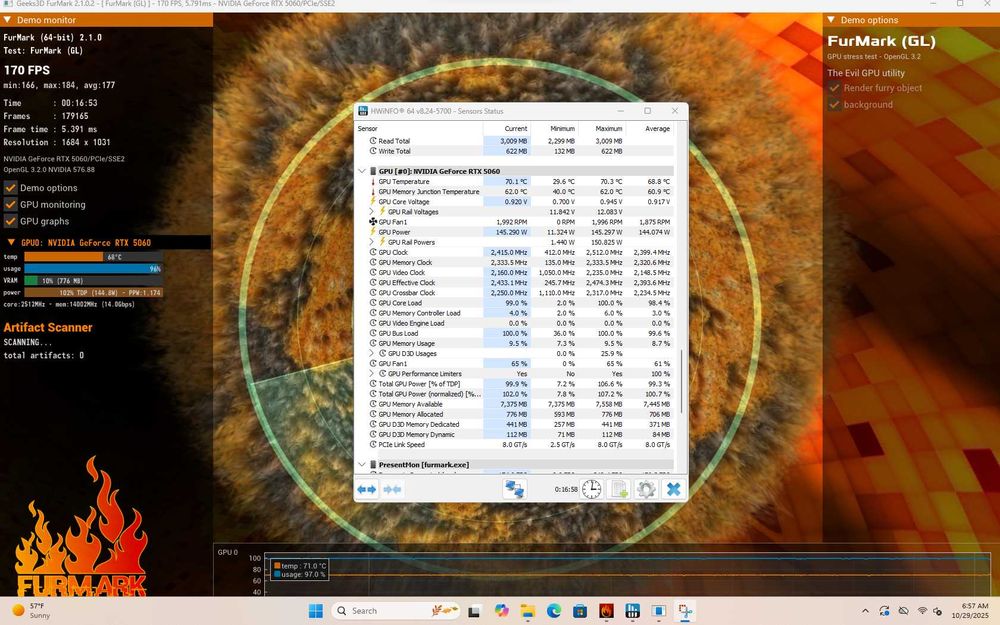The width and height of the screenshot is (1000, 625).
Task: Open Wi-Fi network tray icon
Action: coord(922,611)
